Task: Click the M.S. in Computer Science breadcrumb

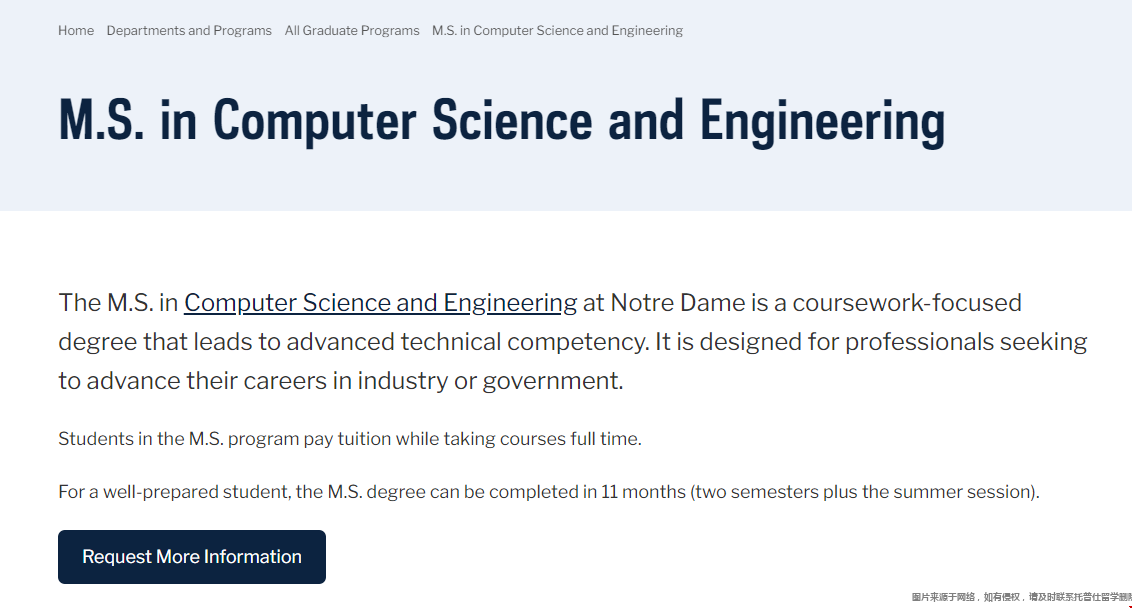Action: point(557,30)
